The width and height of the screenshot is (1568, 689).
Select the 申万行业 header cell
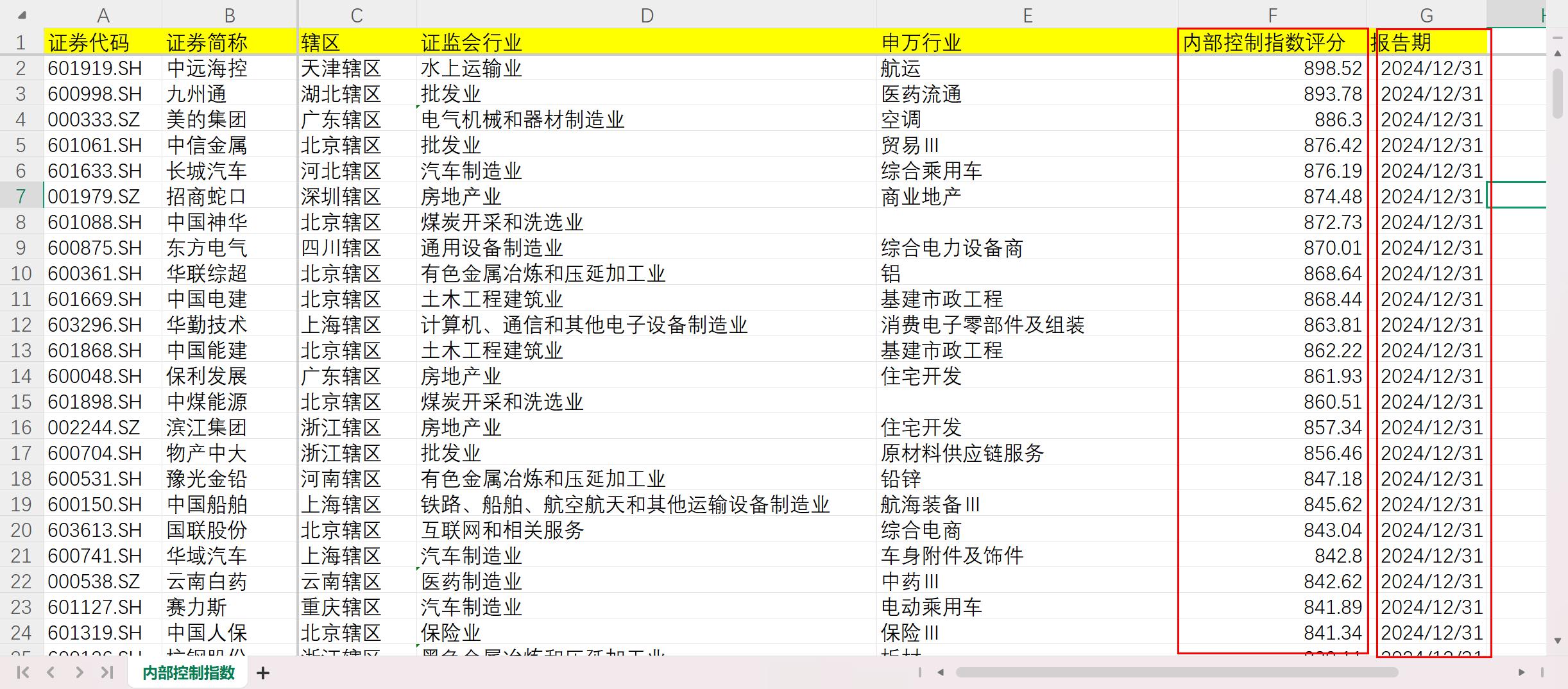pyautogui.click(x=1027, y=42)
